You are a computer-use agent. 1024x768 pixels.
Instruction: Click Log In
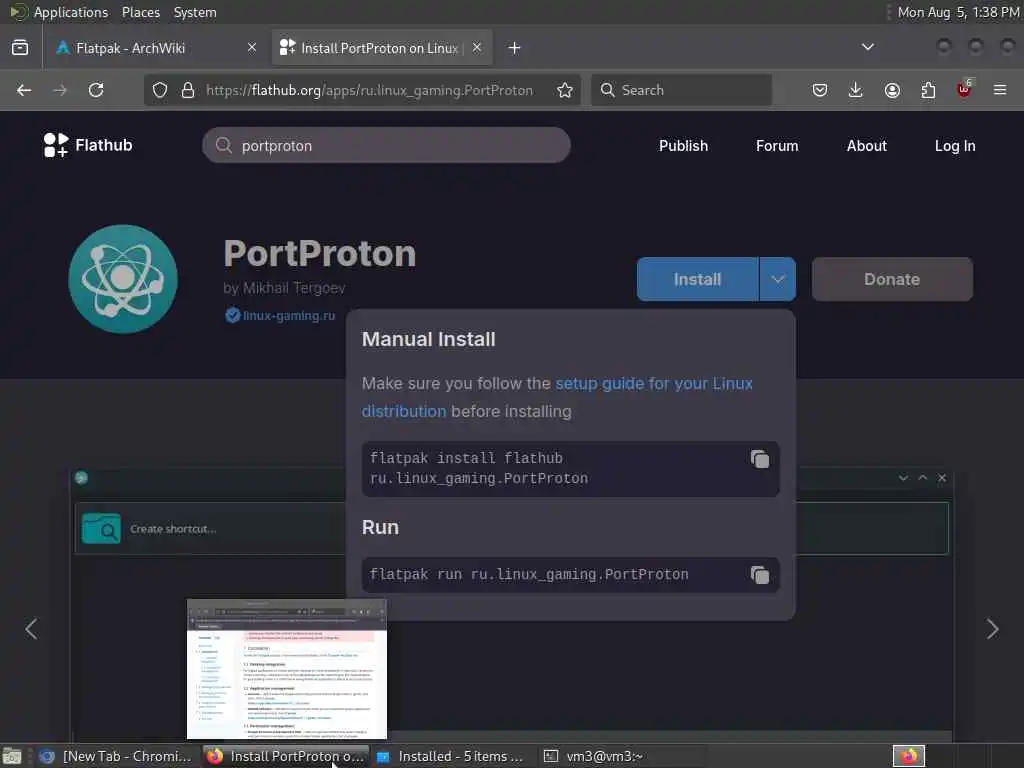[955, 146]
